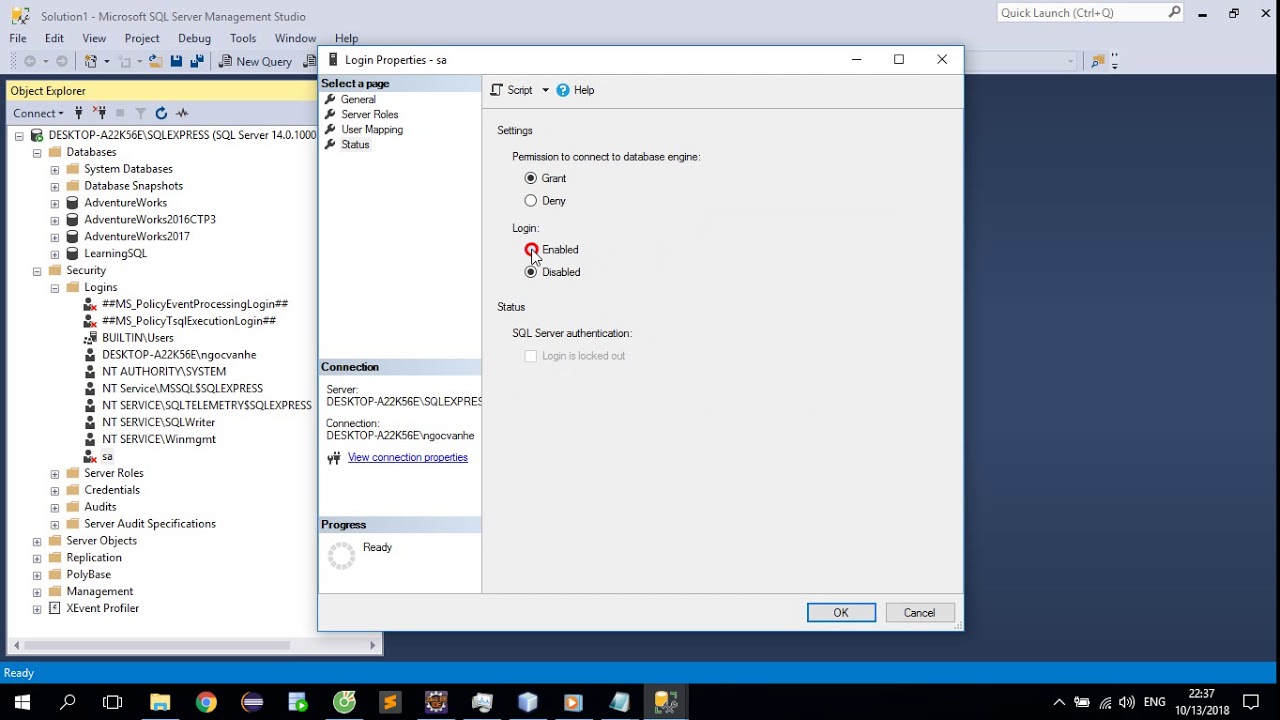Expand the Server Roles tree node
The width and height of the screenshot is (1280, 720).
(55, 474)
